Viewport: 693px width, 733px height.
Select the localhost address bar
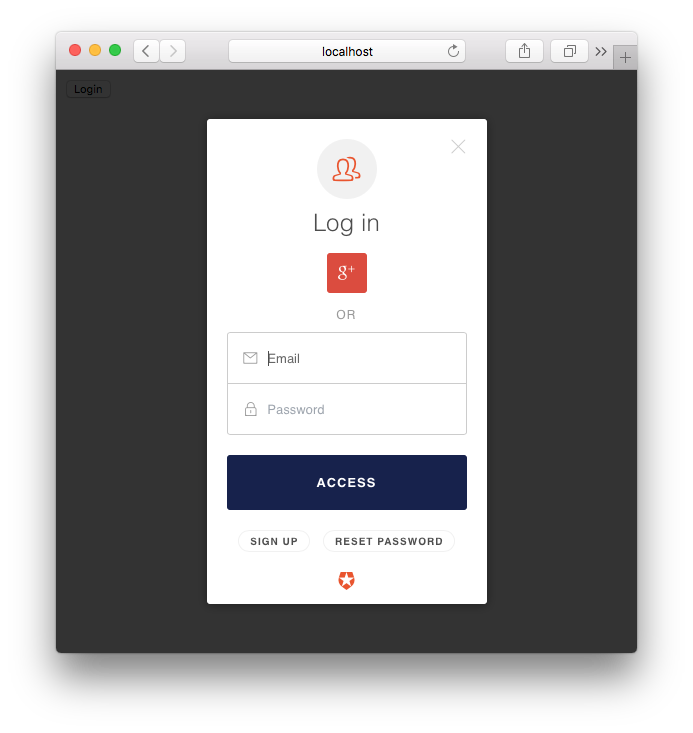click(x=347, y=51)
